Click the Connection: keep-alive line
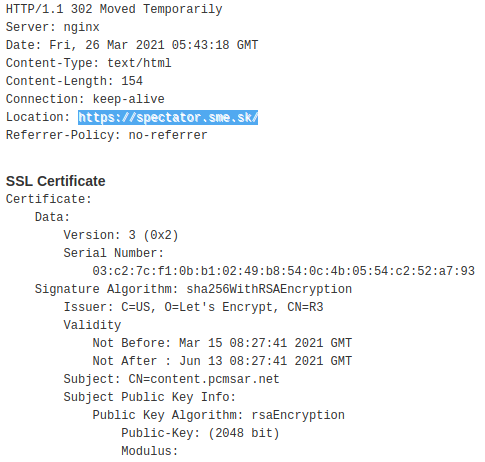The image size is (485, 462). [x=85, y=99]
